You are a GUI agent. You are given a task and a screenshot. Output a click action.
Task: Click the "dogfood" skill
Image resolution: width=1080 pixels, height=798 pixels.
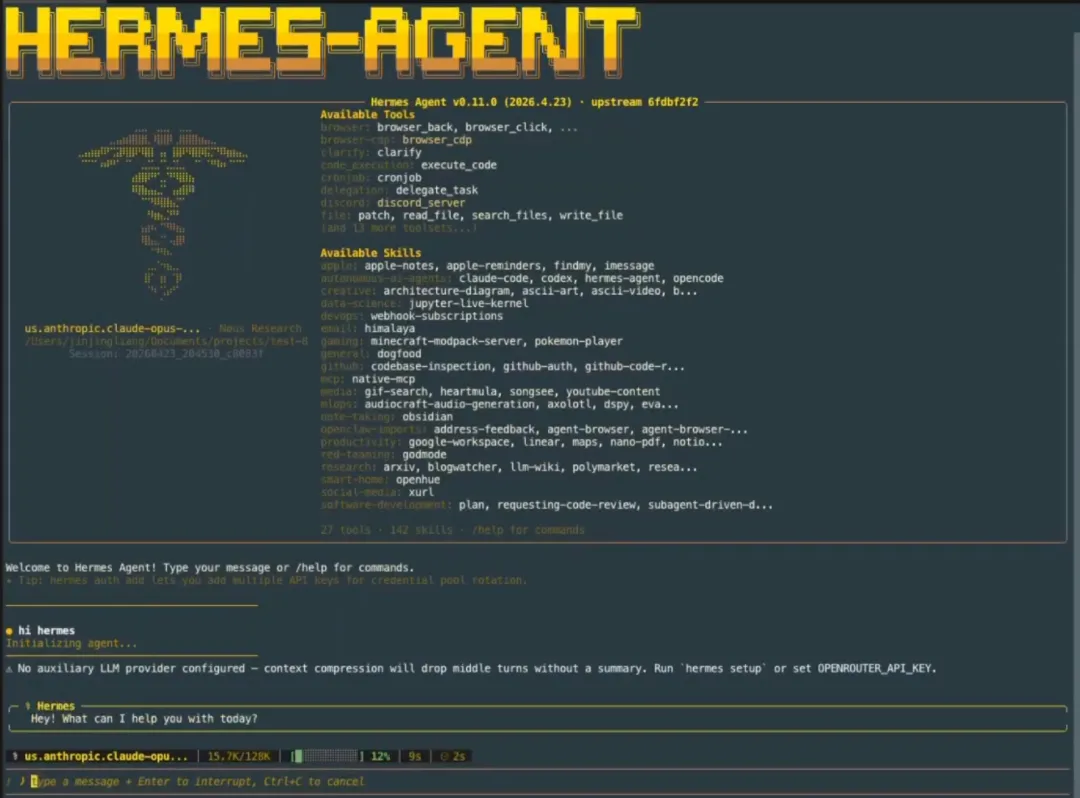tap(399, 353)
